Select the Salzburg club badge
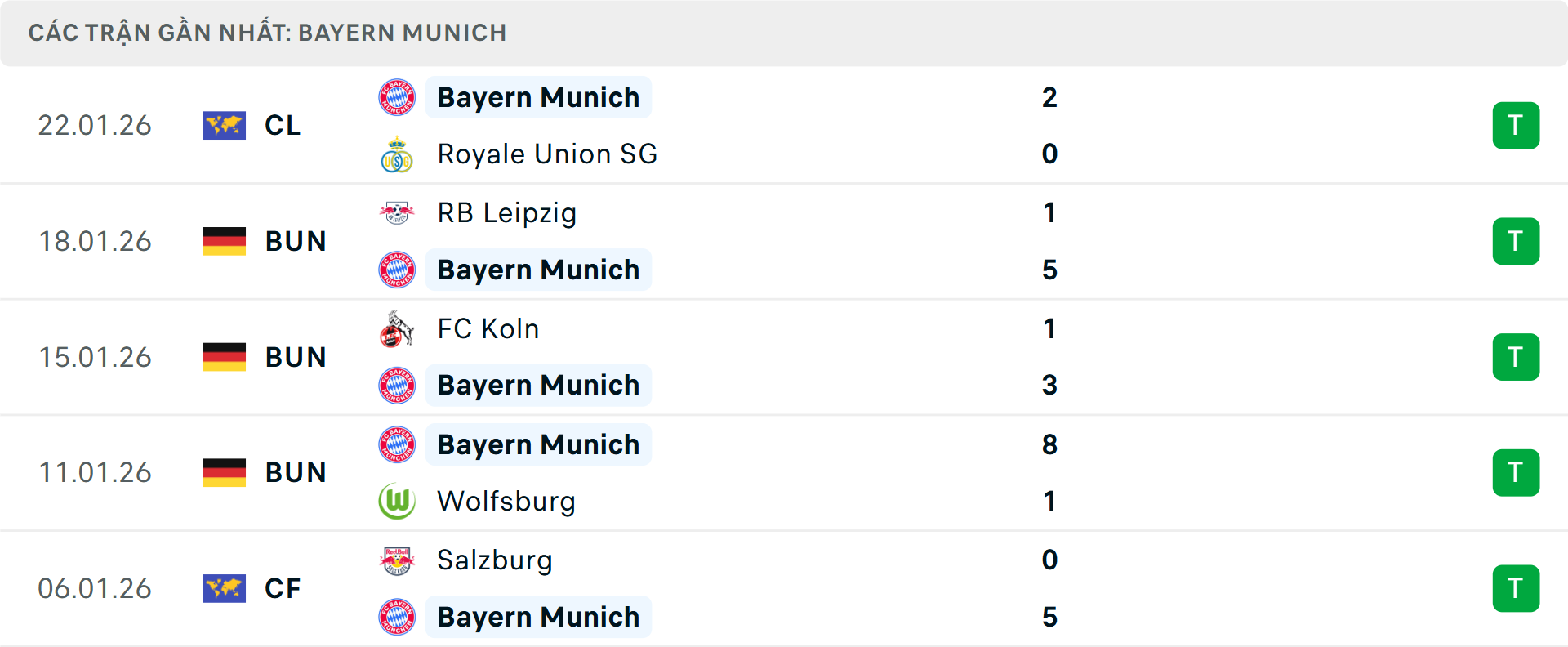Screen dimensions: 1568x647 (397, 560)
